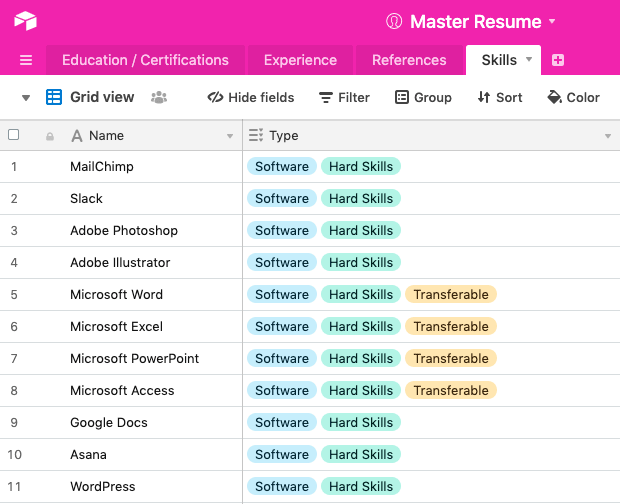Click Transferable tag in Microsoft Excel row
This screenshot has width=620, height=504.
click(451, 327)
